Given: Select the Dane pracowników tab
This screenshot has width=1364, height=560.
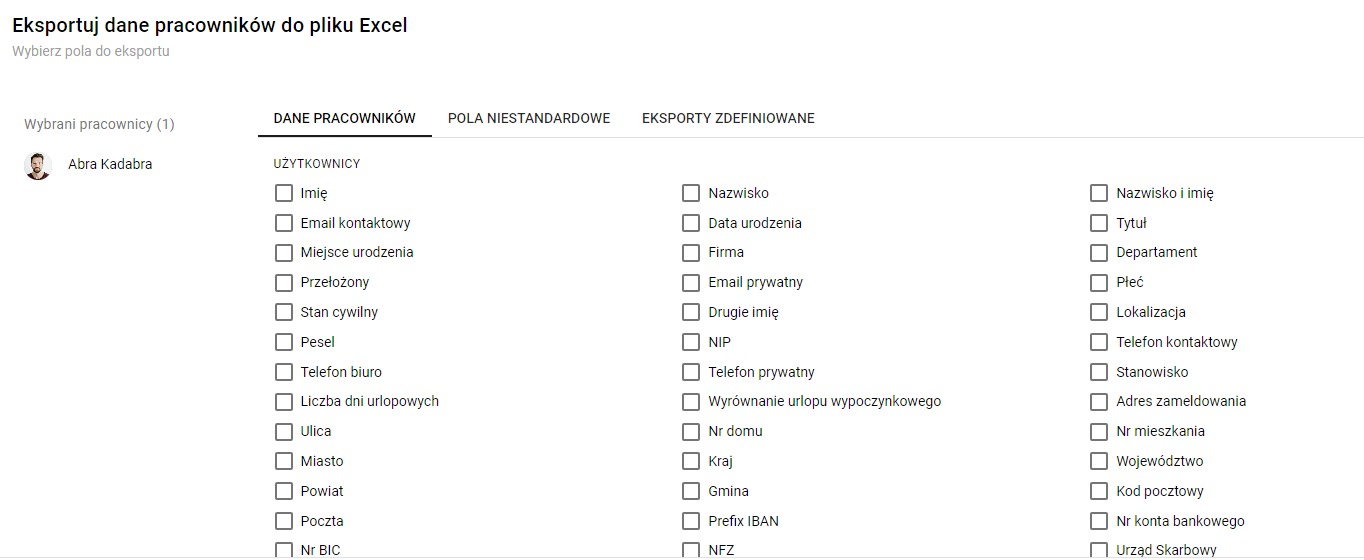Looking at the screenshot, I should point(344,118).
